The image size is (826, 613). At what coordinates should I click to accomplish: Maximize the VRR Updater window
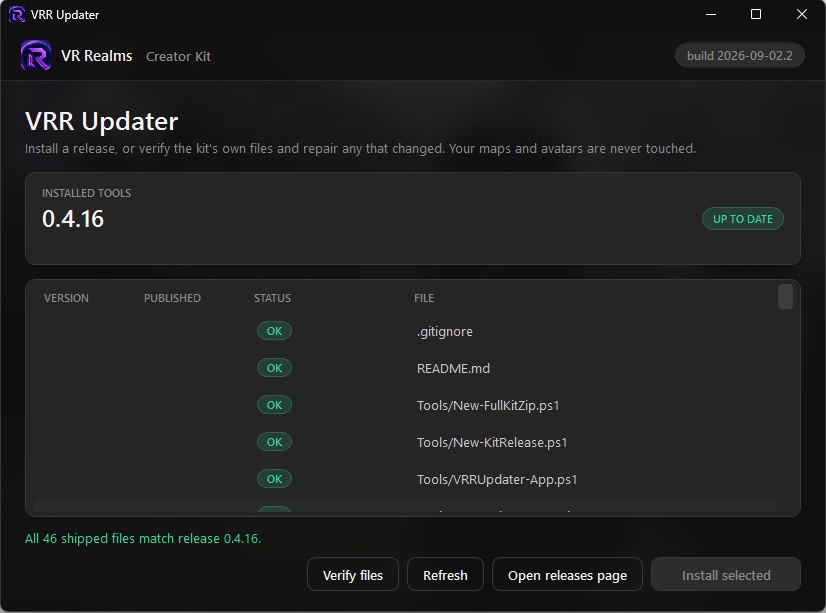point(755,14)
